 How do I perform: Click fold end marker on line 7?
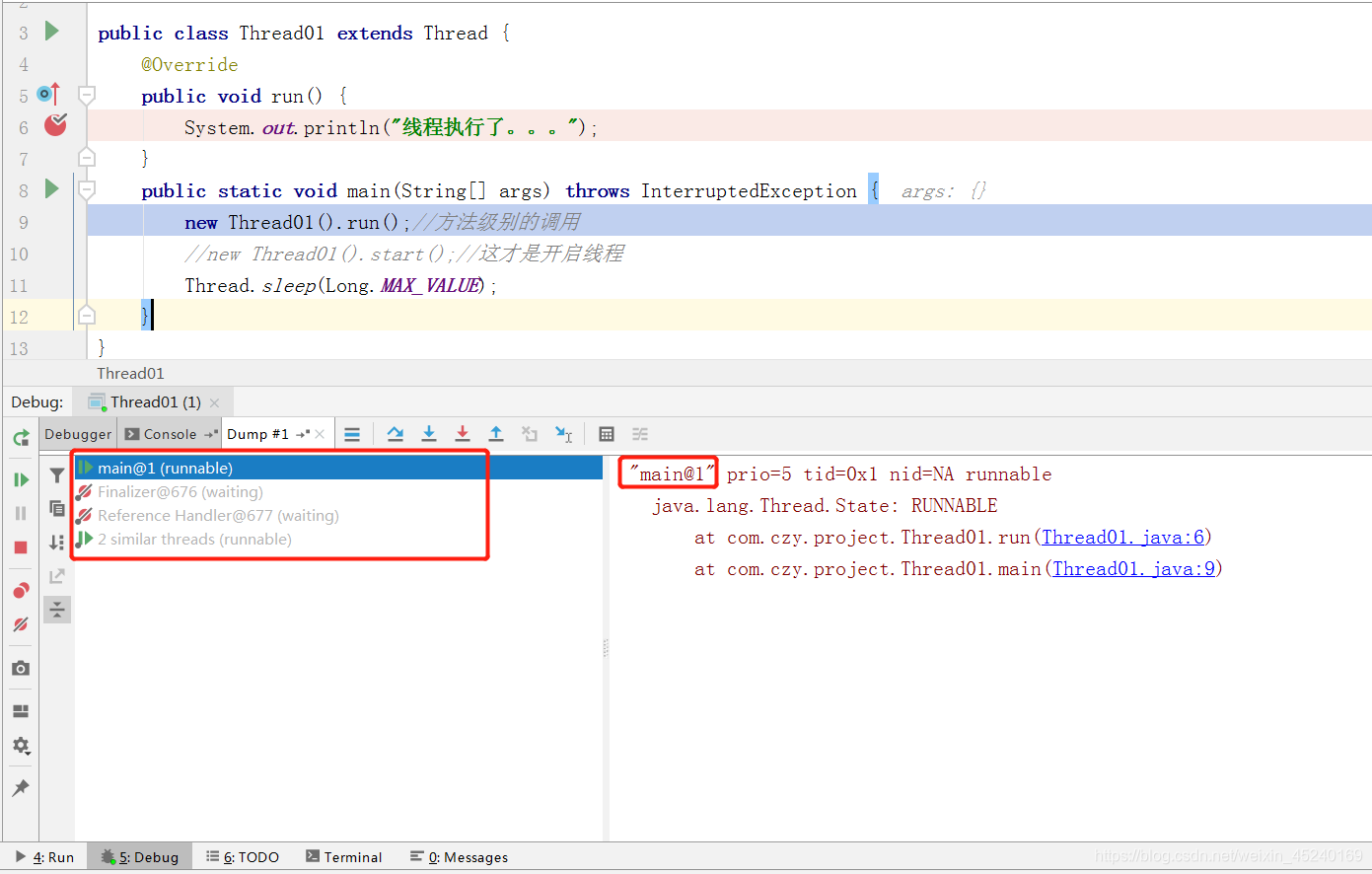[x=87, y=157]
